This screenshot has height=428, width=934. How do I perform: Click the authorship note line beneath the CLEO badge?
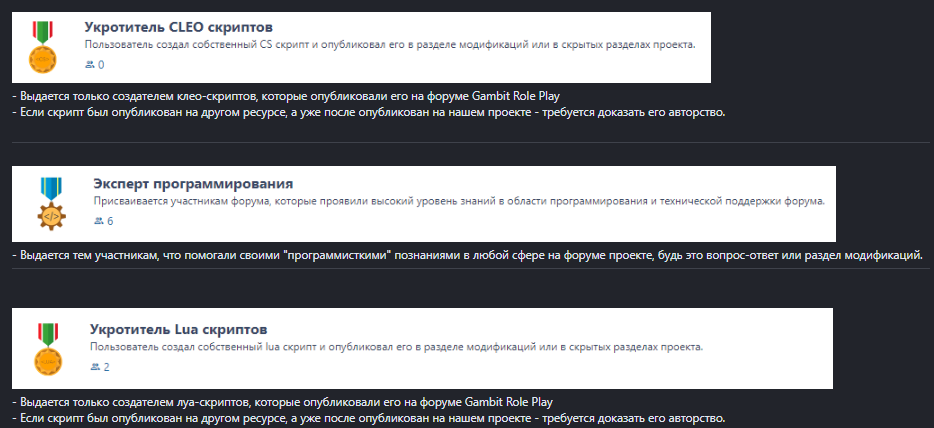tap(366, 112)
